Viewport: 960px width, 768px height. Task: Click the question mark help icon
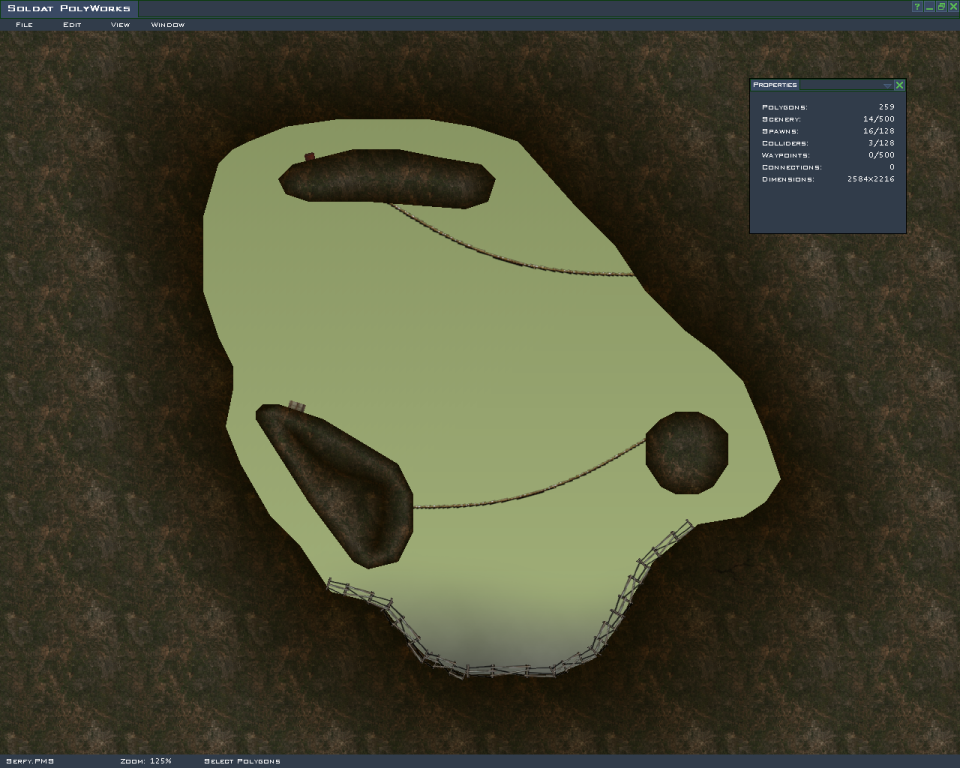tap(917, 7)
